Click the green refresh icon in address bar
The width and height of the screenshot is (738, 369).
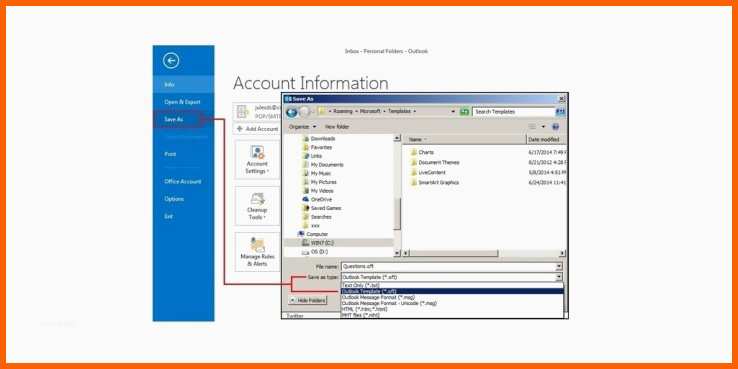click(x=464, y=112)
